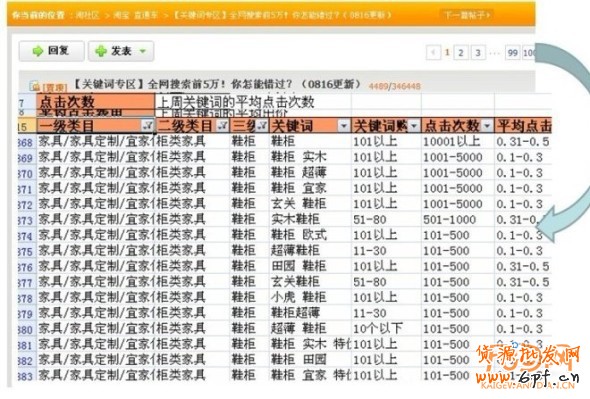Open the 点击次数 column header dropdown arrow
The height and width of the screenshot is (399, 590).
[487, 125]
